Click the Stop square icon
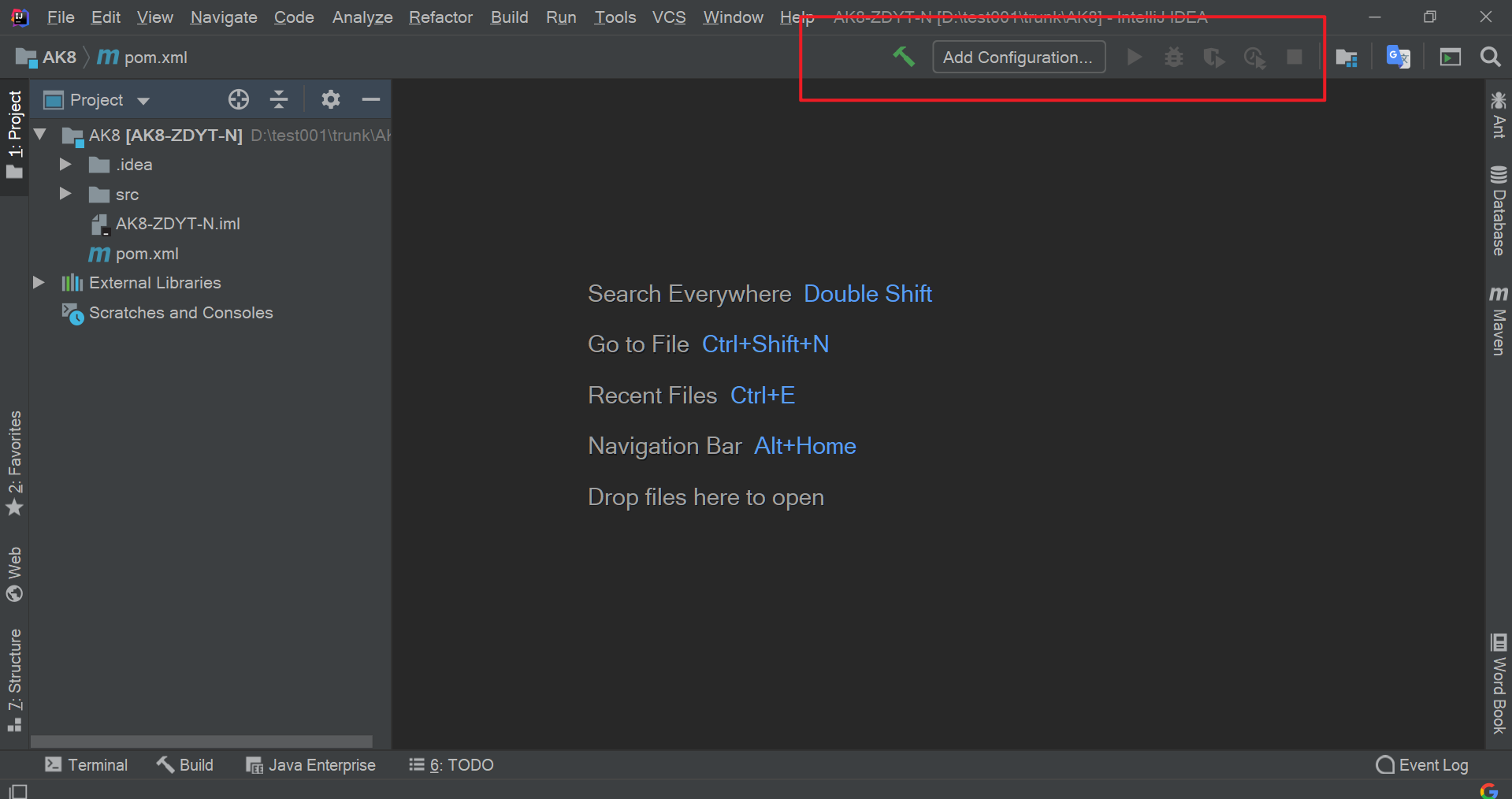1512x799 pixels. pos(1295,57)
